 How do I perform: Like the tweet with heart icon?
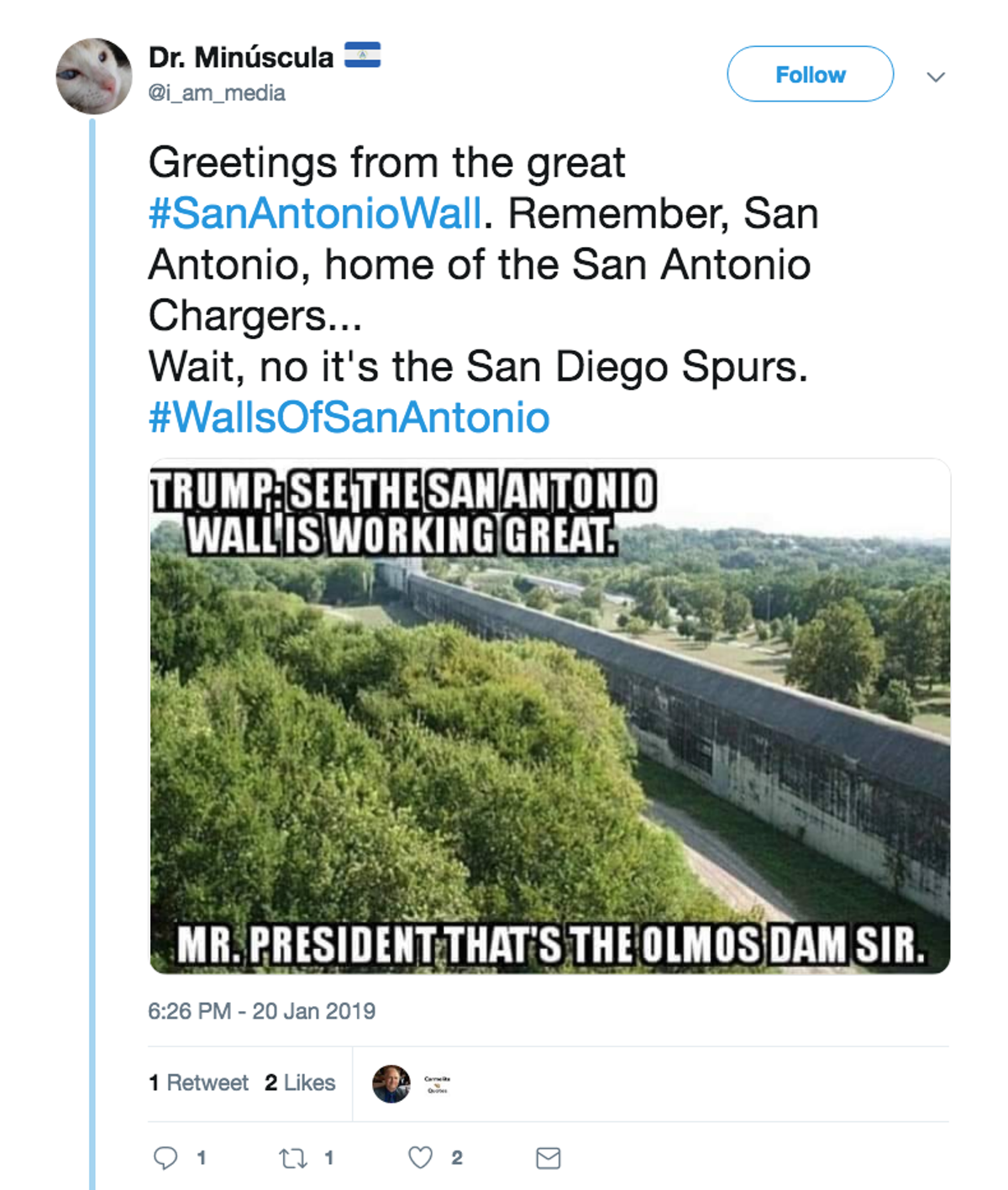[420, 1158]
